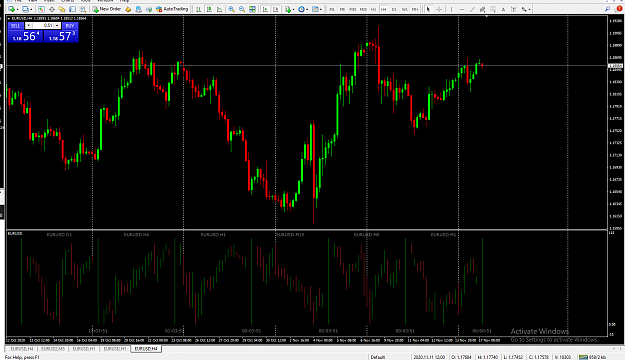This screenshot has height=360, width=625.
Task: Click the chart shift triangle marker
Action: (487, 16)
